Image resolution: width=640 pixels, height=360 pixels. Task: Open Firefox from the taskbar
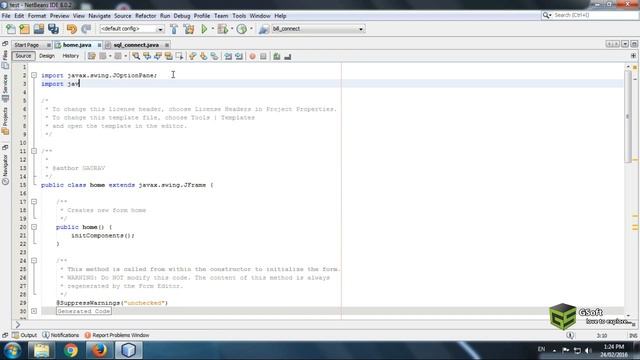99,350
